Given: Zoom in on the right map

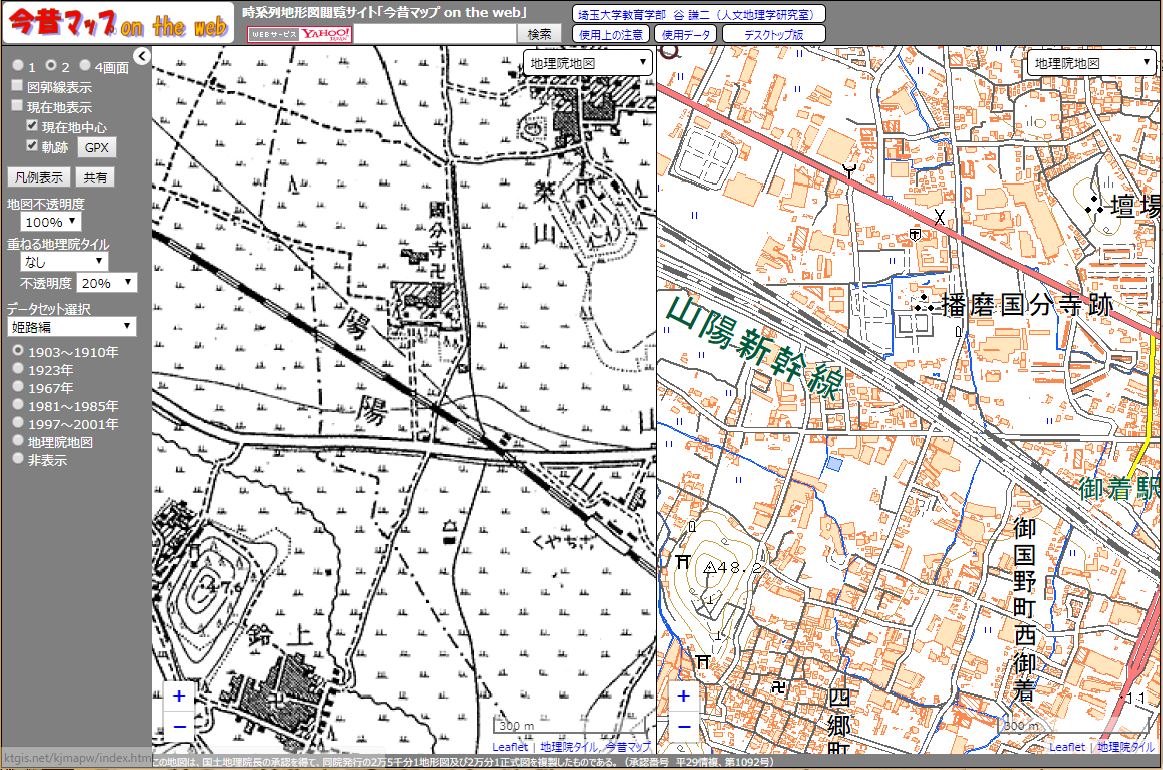Looking at the screenshot, I should coord(684,696).
